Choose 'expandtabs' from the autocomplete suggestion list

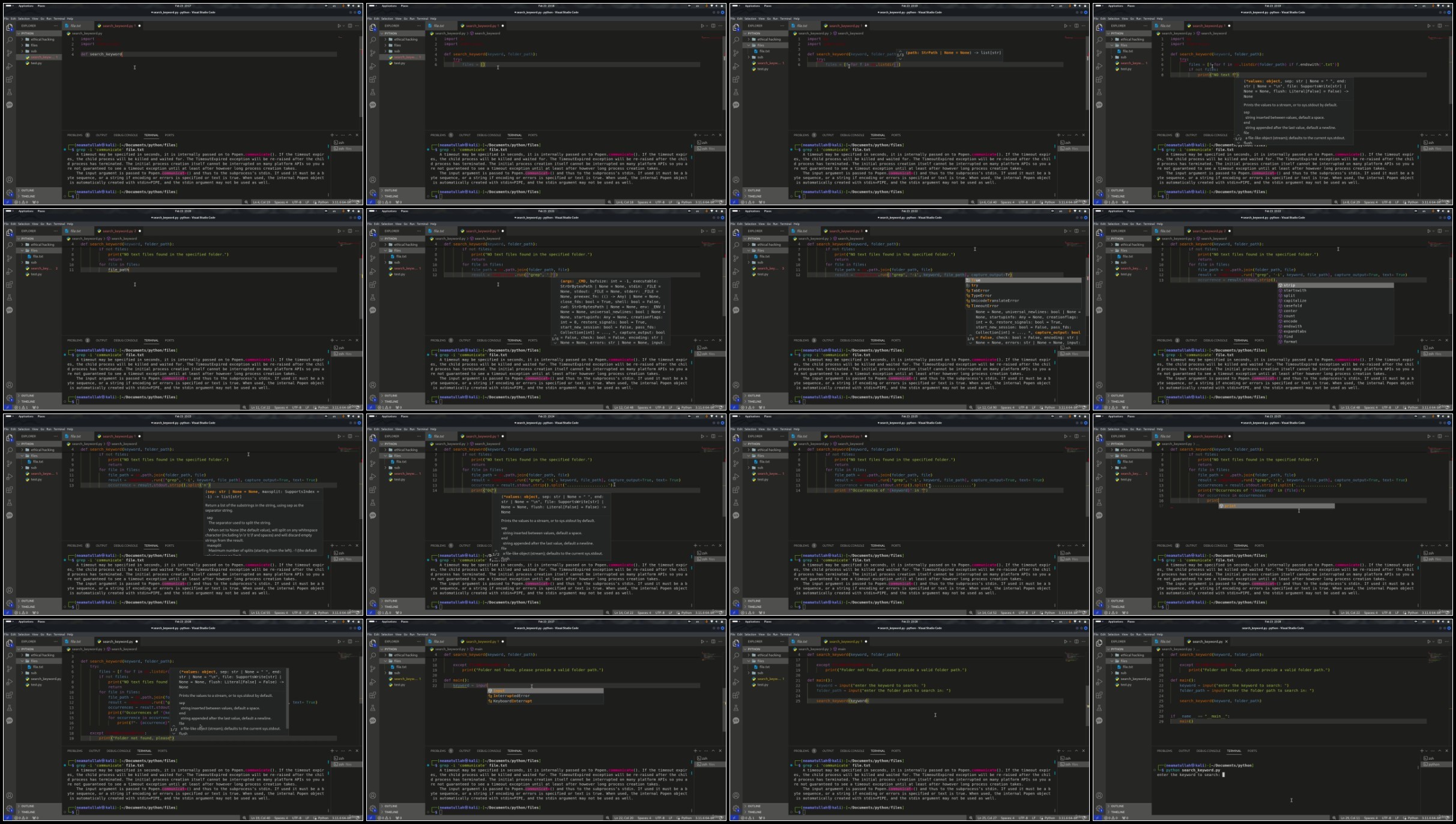pyautogui.click(x=1335, y=331)
